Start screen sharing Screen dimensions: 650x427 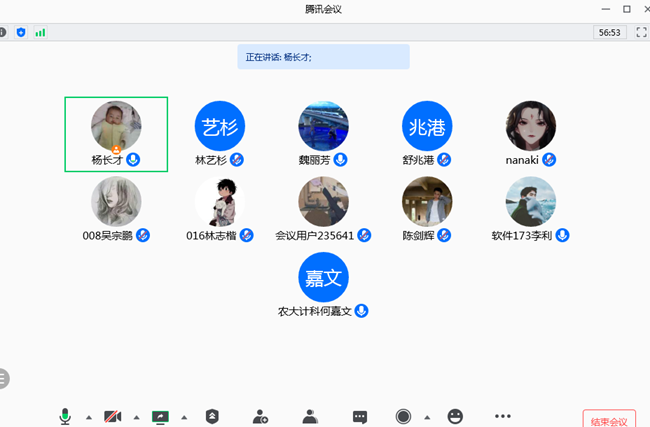[160, 417]
